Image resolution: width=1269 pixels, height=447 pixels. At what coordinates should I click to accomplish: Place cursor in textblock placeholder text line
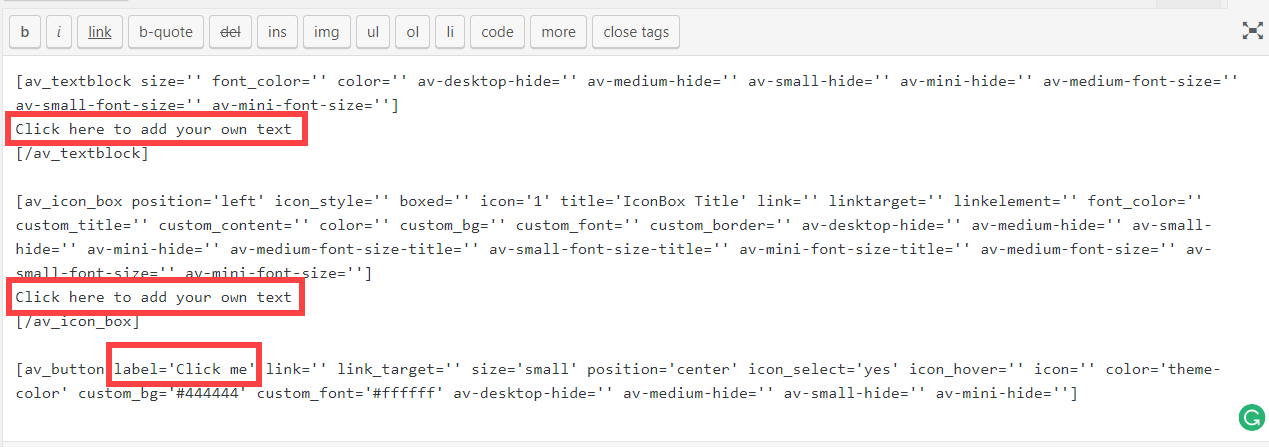point(154,129)
